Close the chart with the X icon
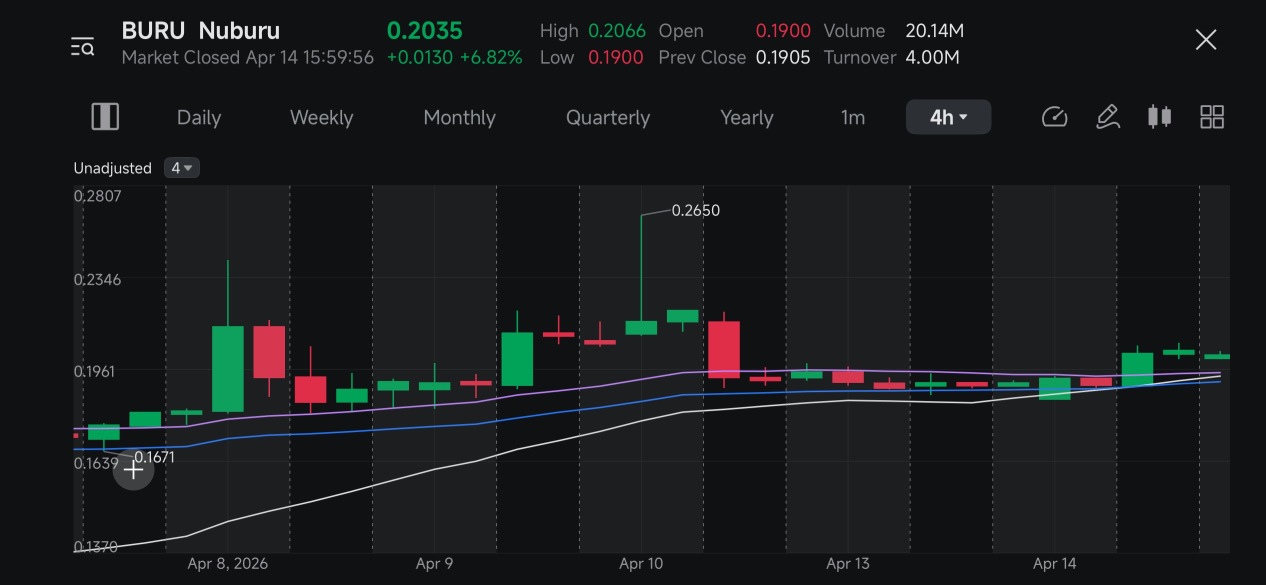The height and width of the screenshot is (585, 1266). [x=1206, y=40]
